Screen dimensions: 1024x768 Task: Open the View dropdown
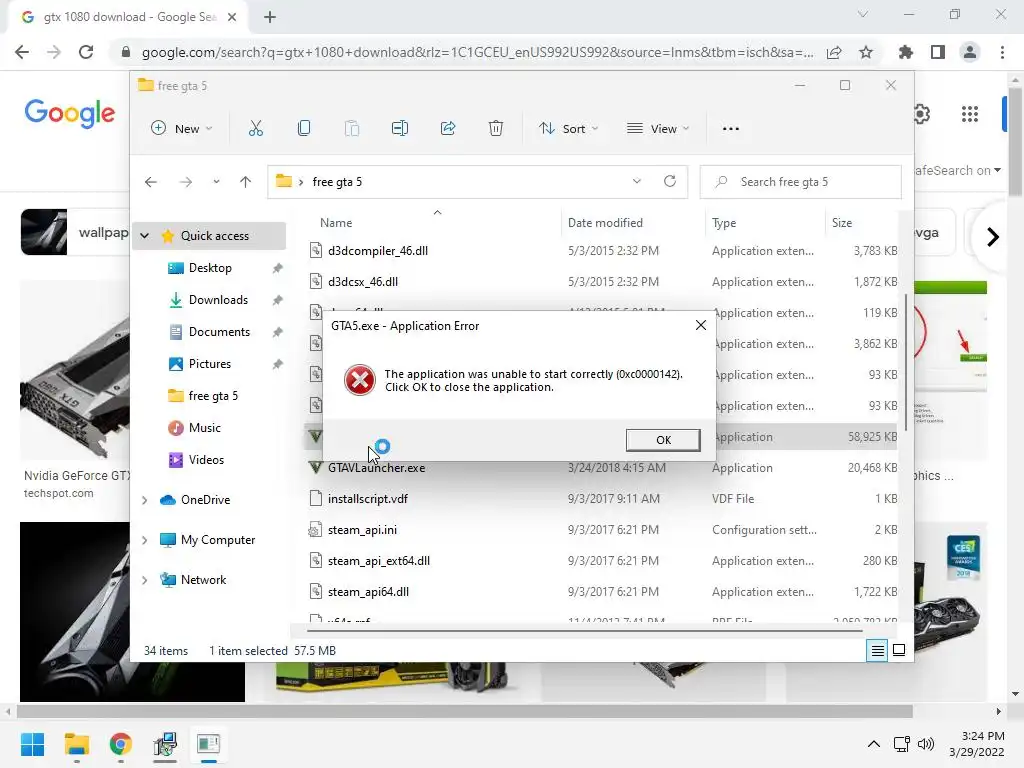point(658,129)
